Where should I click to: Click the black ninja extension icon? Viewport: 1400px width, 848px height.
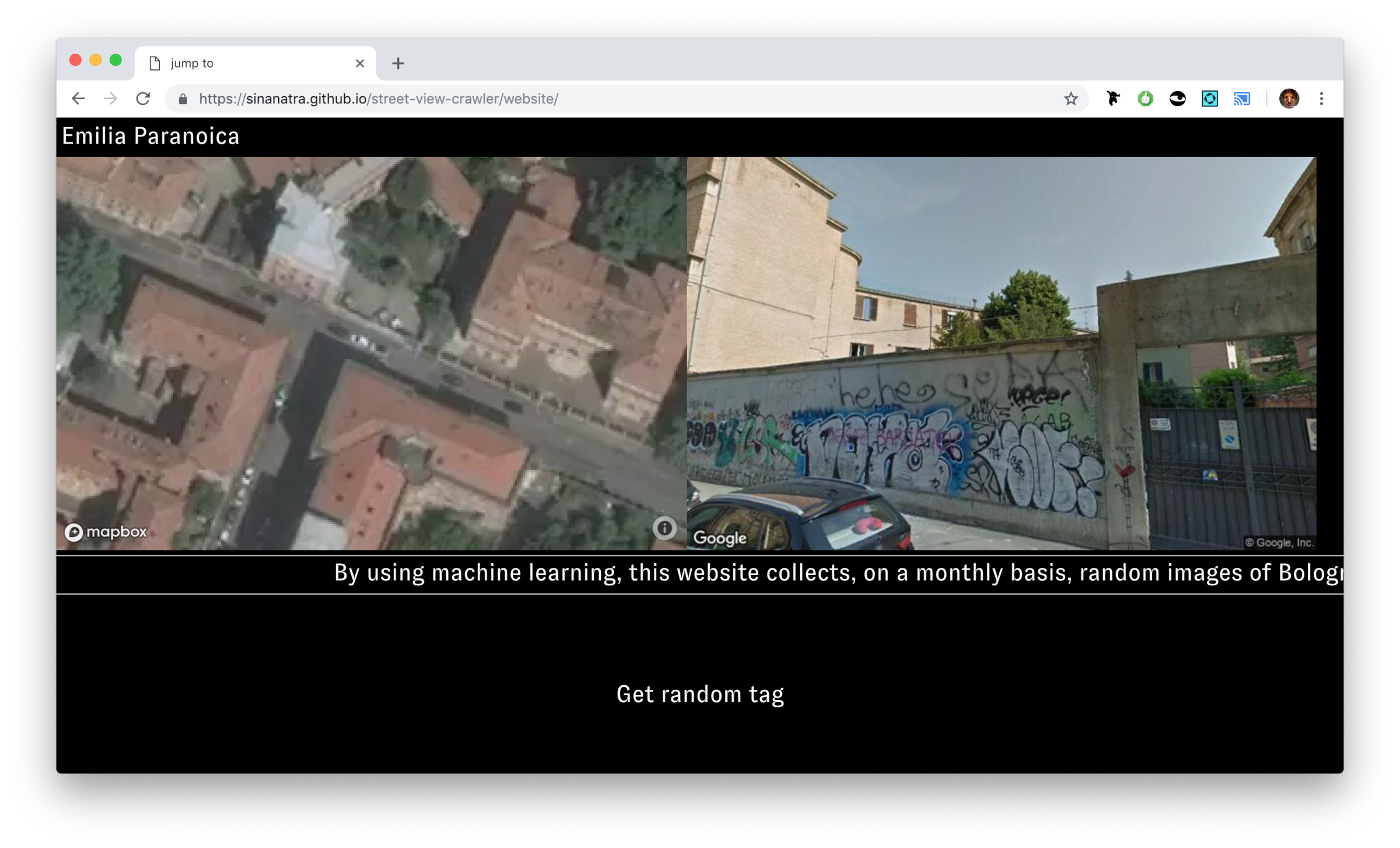click(x=1113, y=98)
